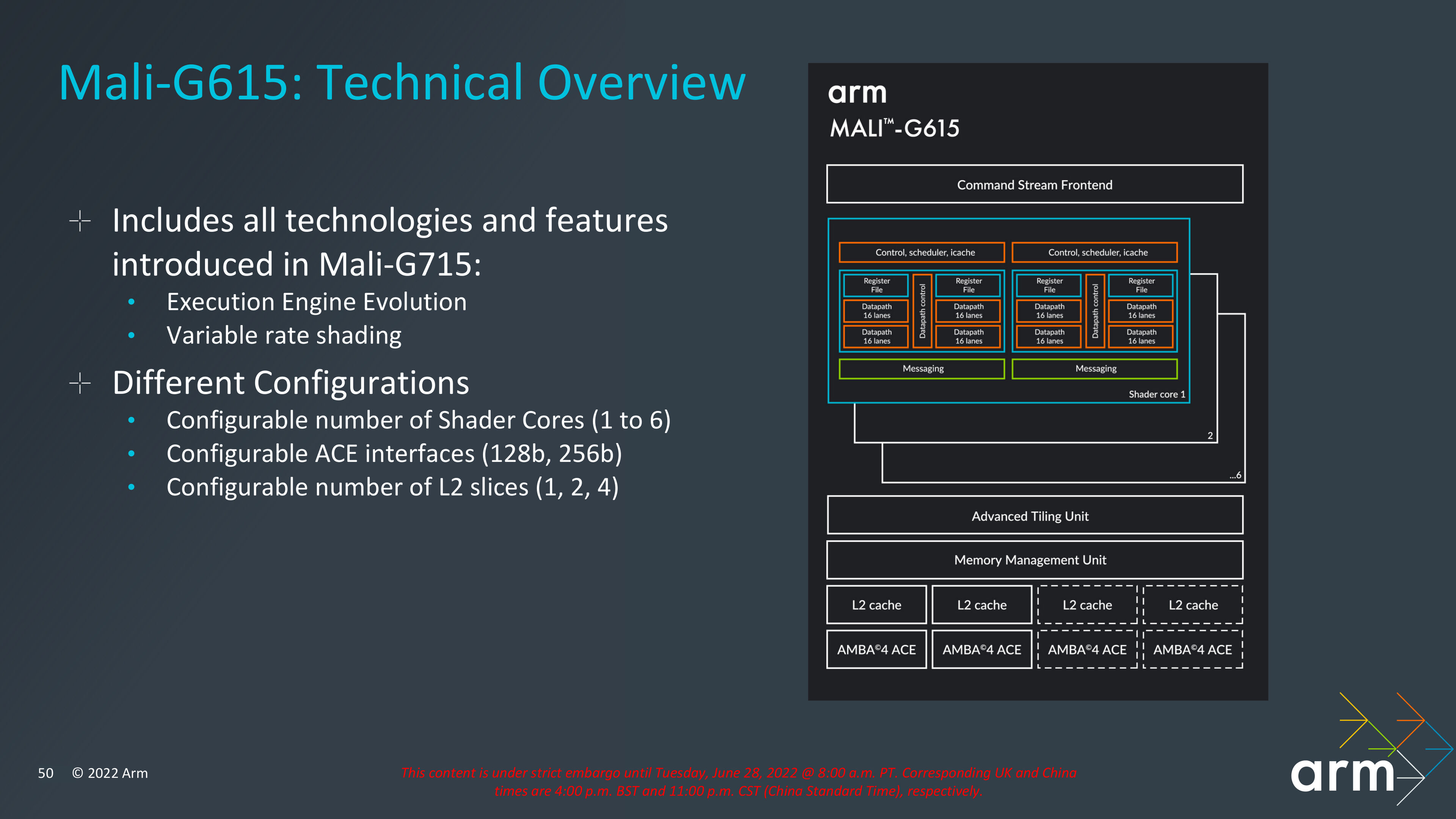Click the left Messaging block
Screen dimensions: 1456x819
(x=922, y=369)
